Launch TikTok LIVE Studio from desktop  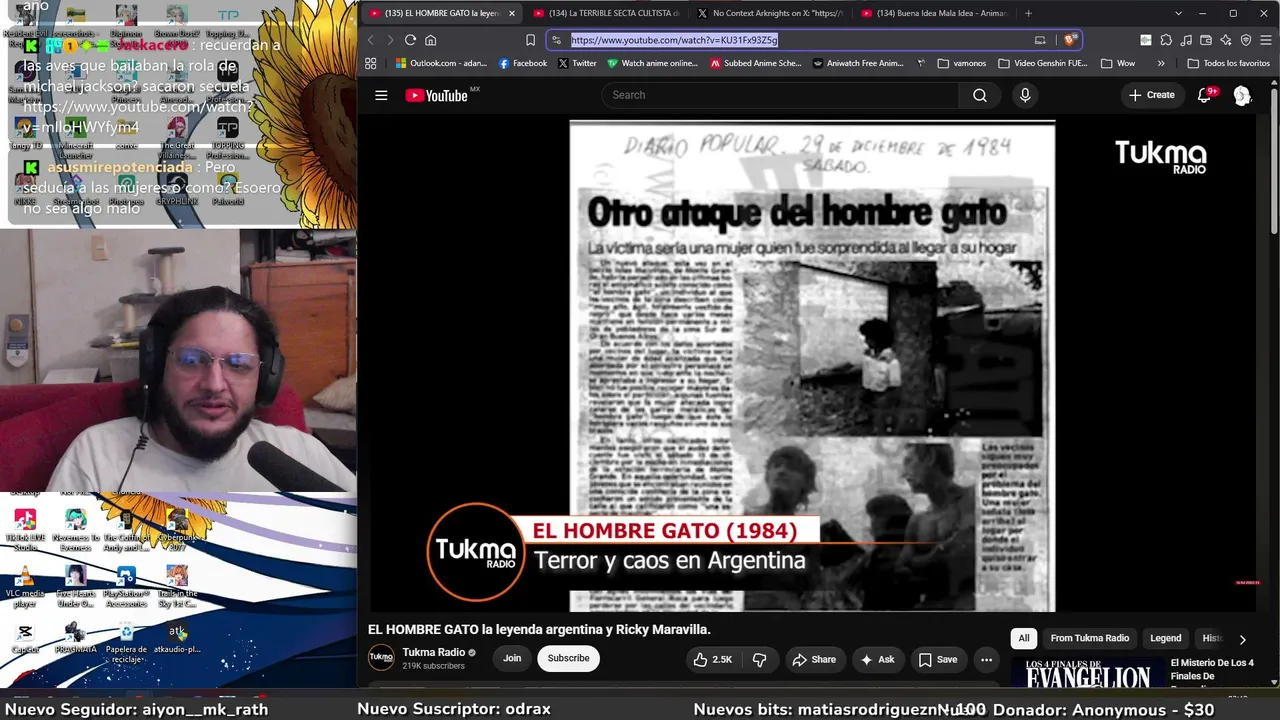pos(25,531)
